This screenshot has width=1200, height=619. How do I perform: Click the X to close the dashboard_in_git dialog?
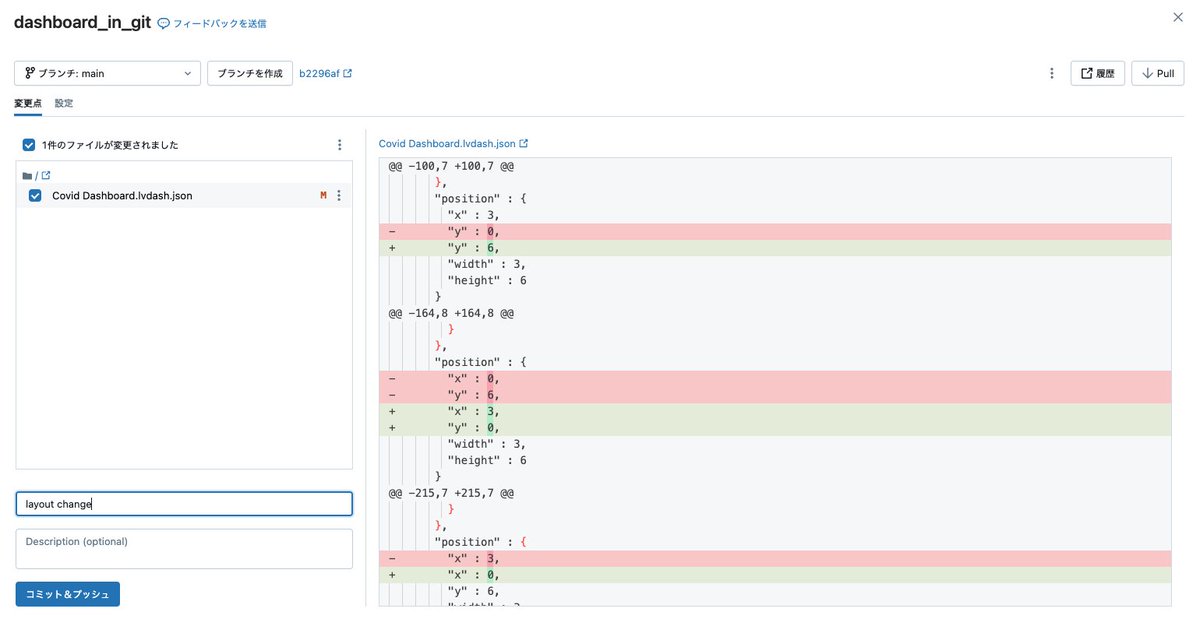point(1178,17)
